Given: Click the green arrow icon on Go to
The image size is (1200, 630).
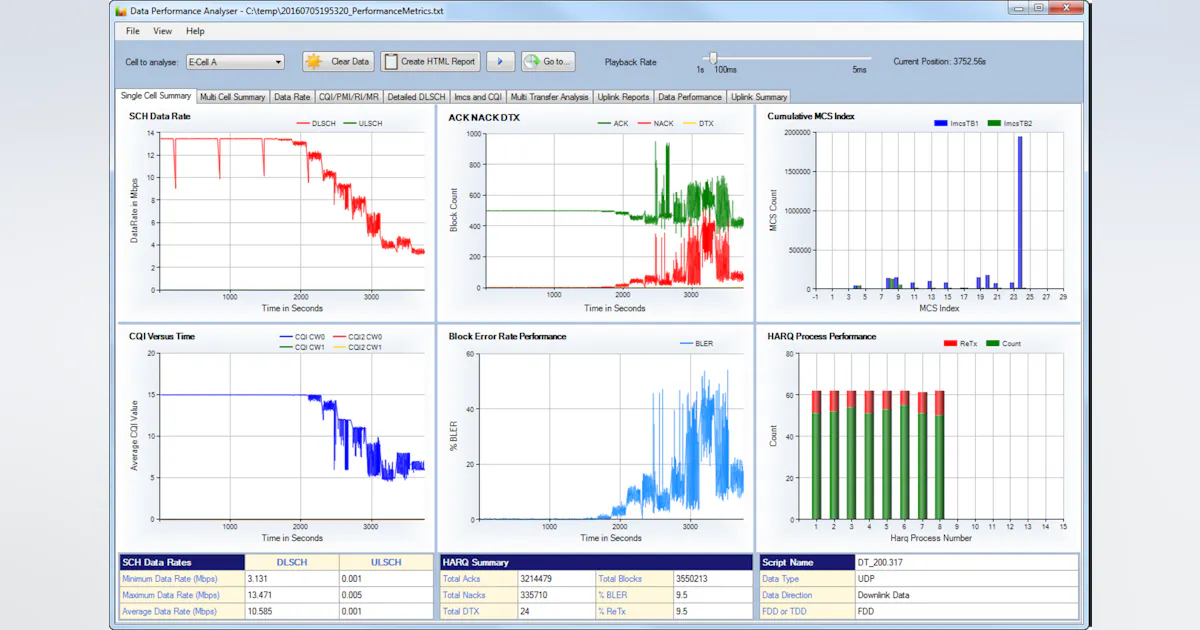Looking at the screenshot, I should tap(531, 61).
